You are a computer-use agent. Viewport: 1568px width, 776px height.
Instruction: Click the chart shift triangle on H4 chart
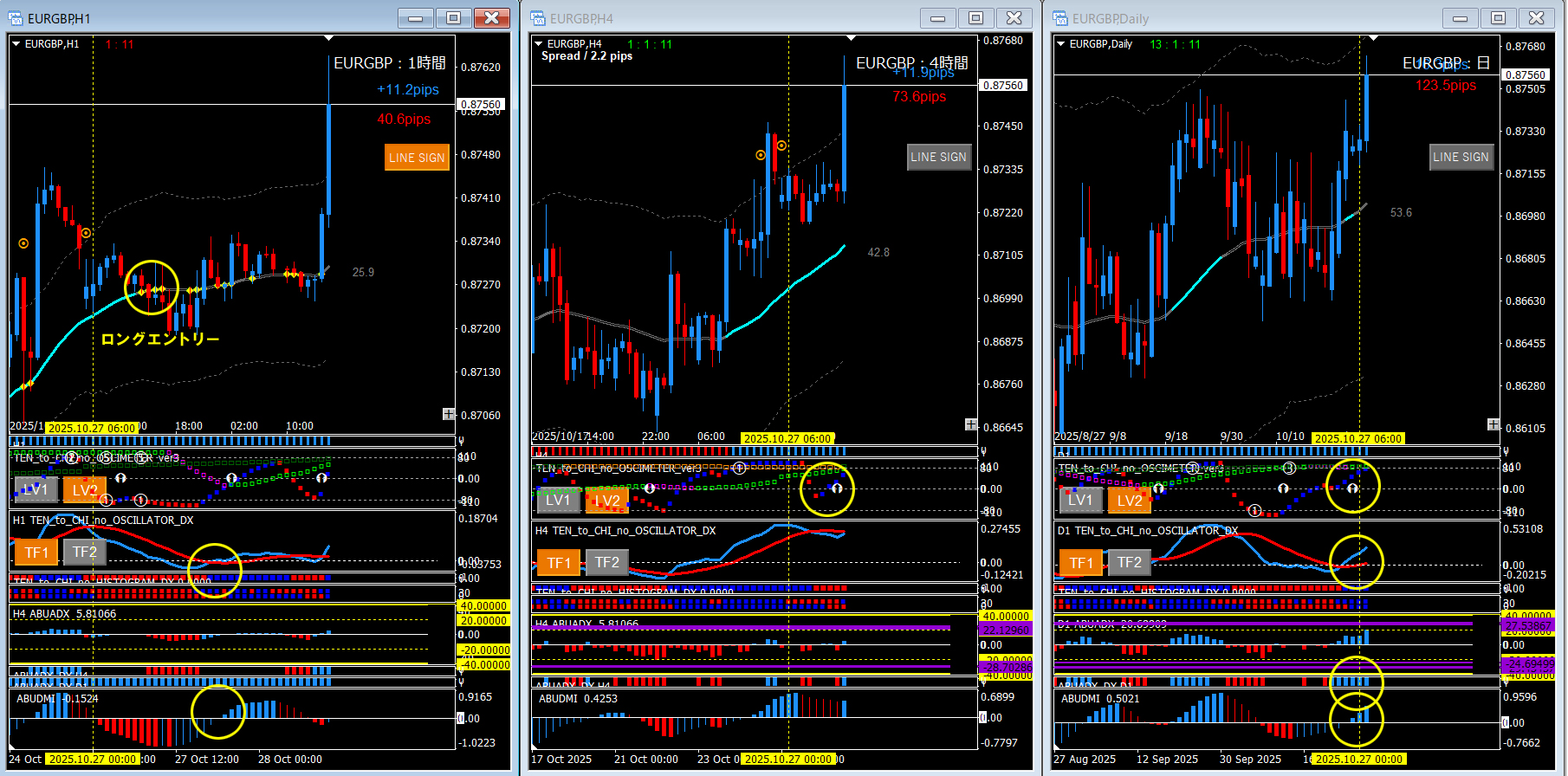[851, 38]
